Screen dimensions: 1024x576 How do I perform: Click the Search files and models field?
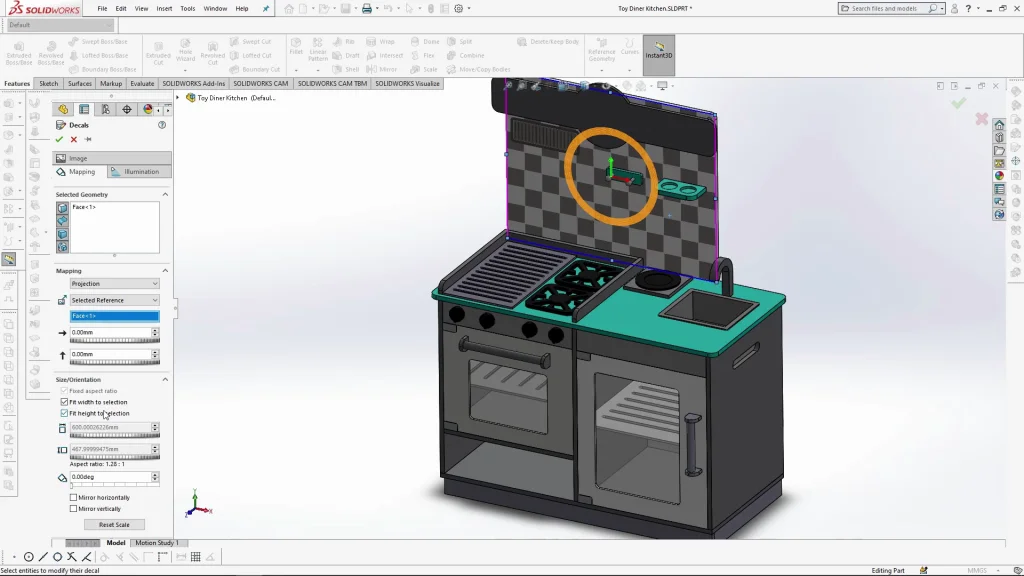[887, 8]
